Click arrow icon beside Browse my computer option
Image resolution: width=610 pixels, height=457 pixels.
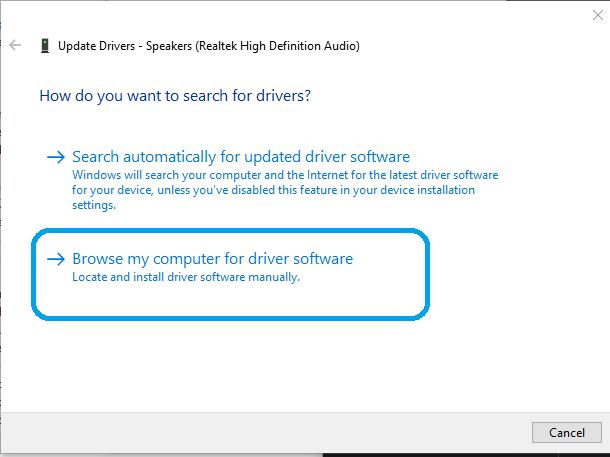pos(56,259)
